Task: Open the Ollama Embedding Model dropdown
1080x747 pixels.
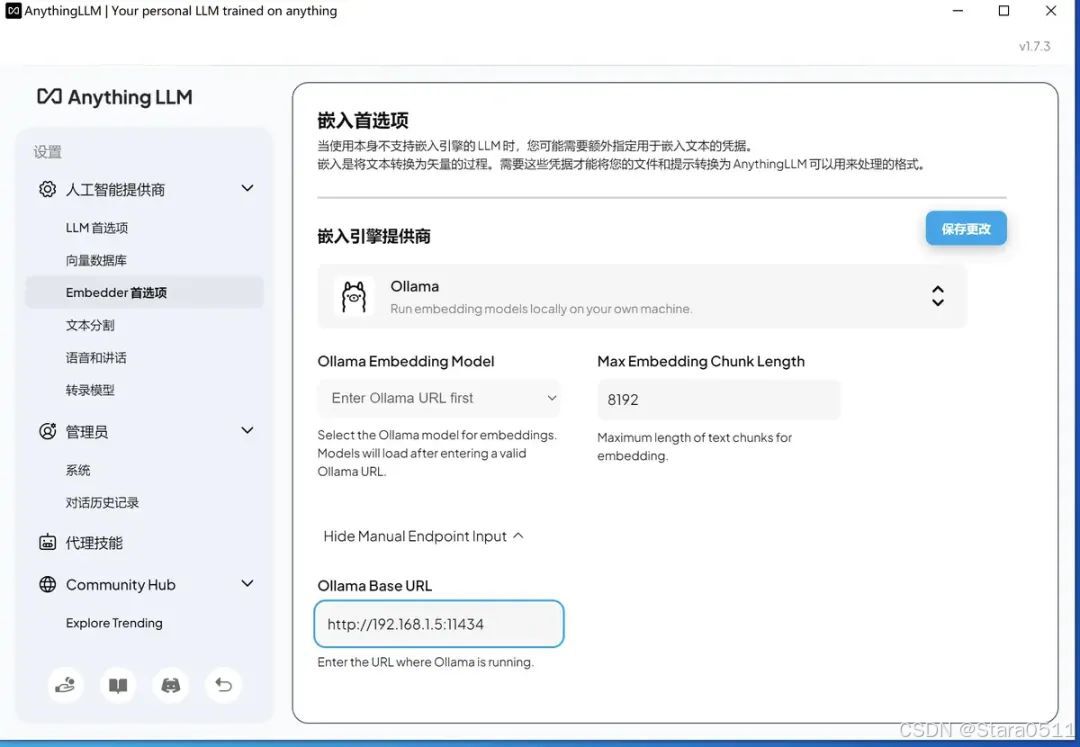Action: pos(439,398)
